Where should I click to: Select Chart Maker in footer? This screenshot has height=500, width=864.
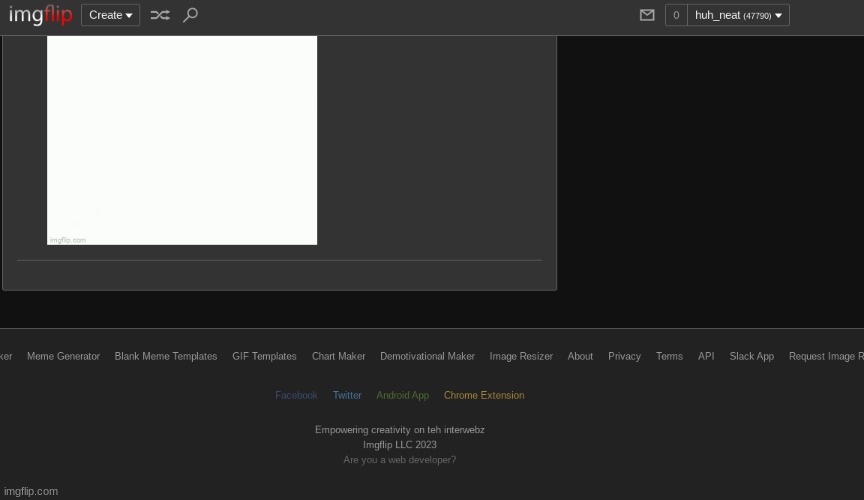pos(338,356)
